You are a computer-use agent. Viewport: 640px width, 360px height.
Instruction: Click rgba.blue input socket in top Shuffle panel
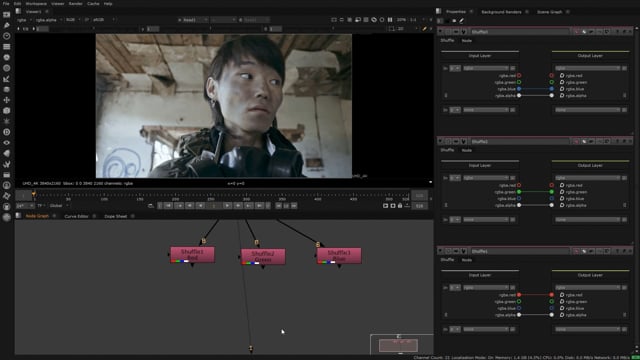point(519,89)
